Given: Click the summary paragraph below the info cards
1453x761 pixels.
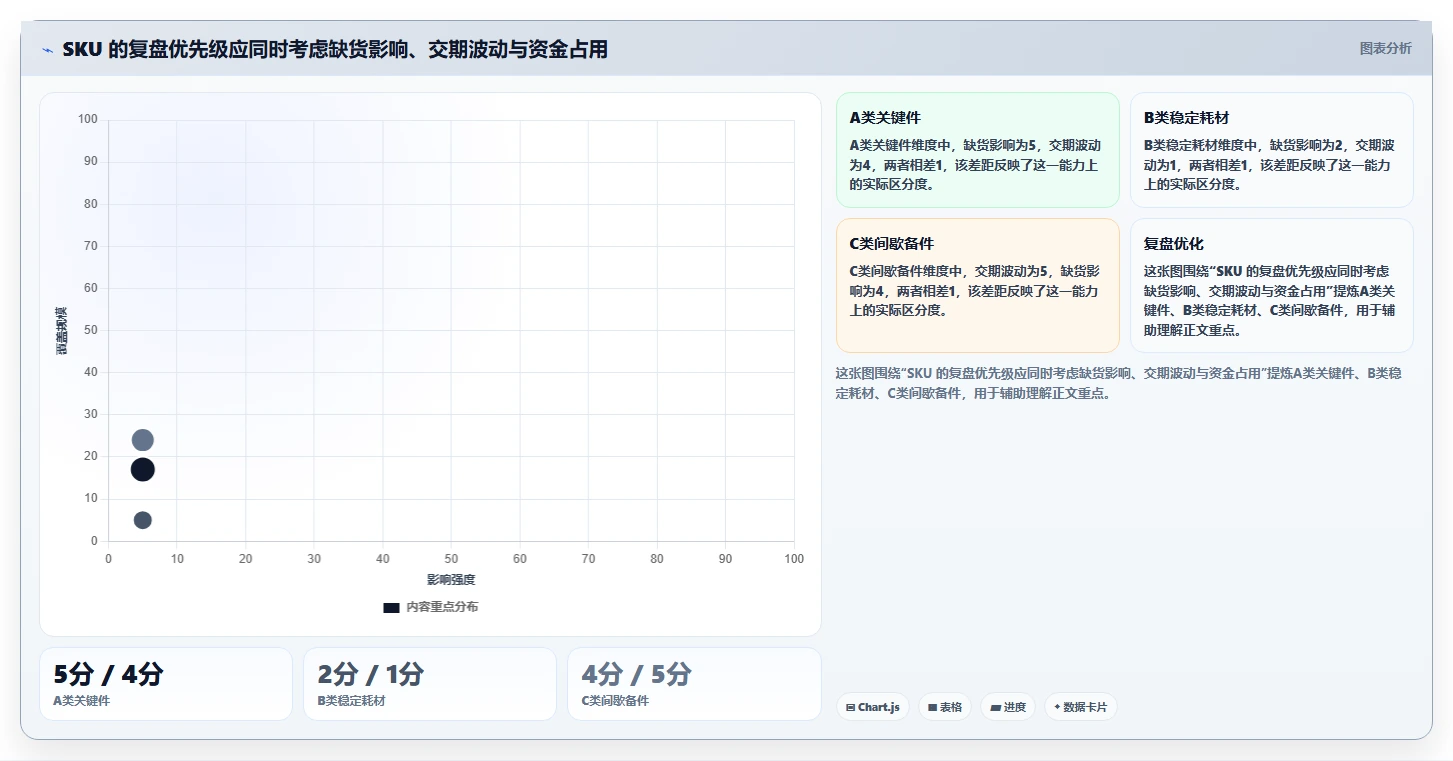Looking at the screenshot, I should click(1118, 383).
